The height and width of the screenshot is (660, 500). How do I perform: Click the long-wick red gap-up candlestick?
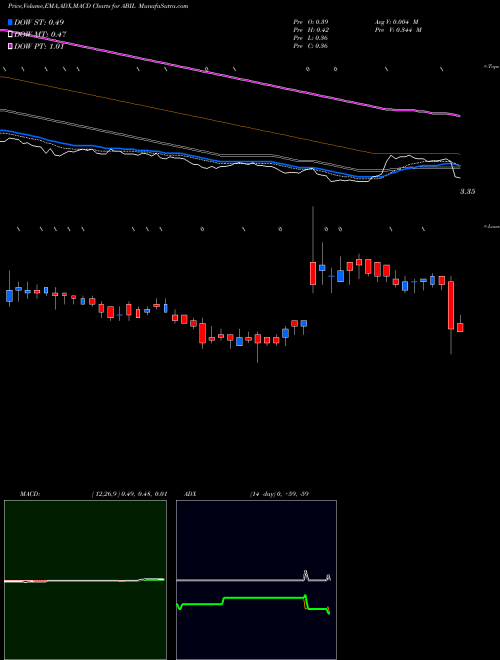tap(313, 273)
